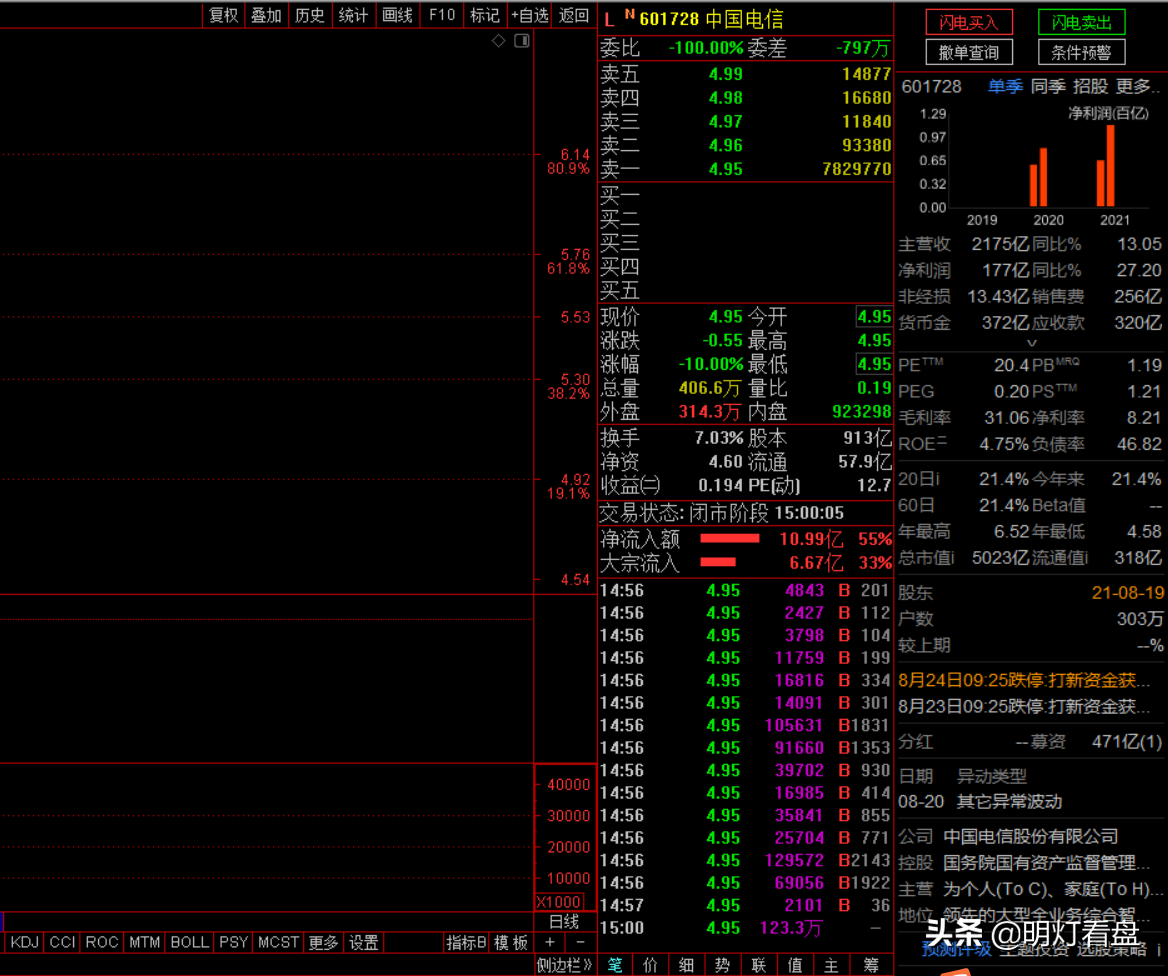
Task: Click 指标B indicator option
Action: 466,942
